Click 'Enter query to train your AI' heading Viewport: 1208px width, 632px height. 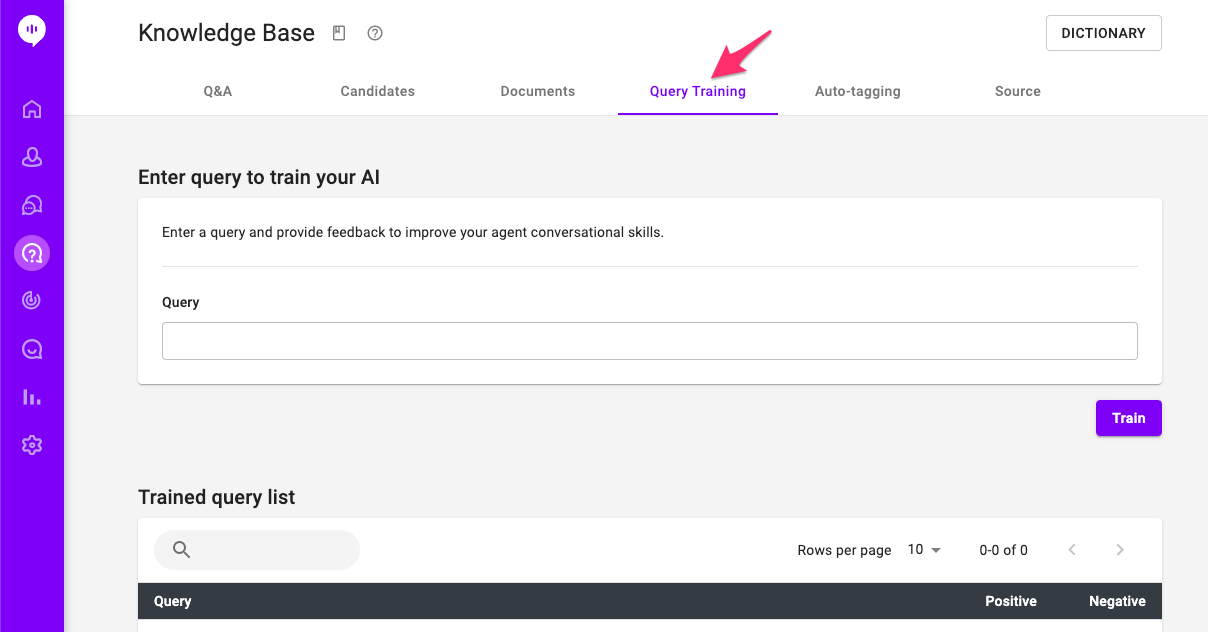point(259,177)
